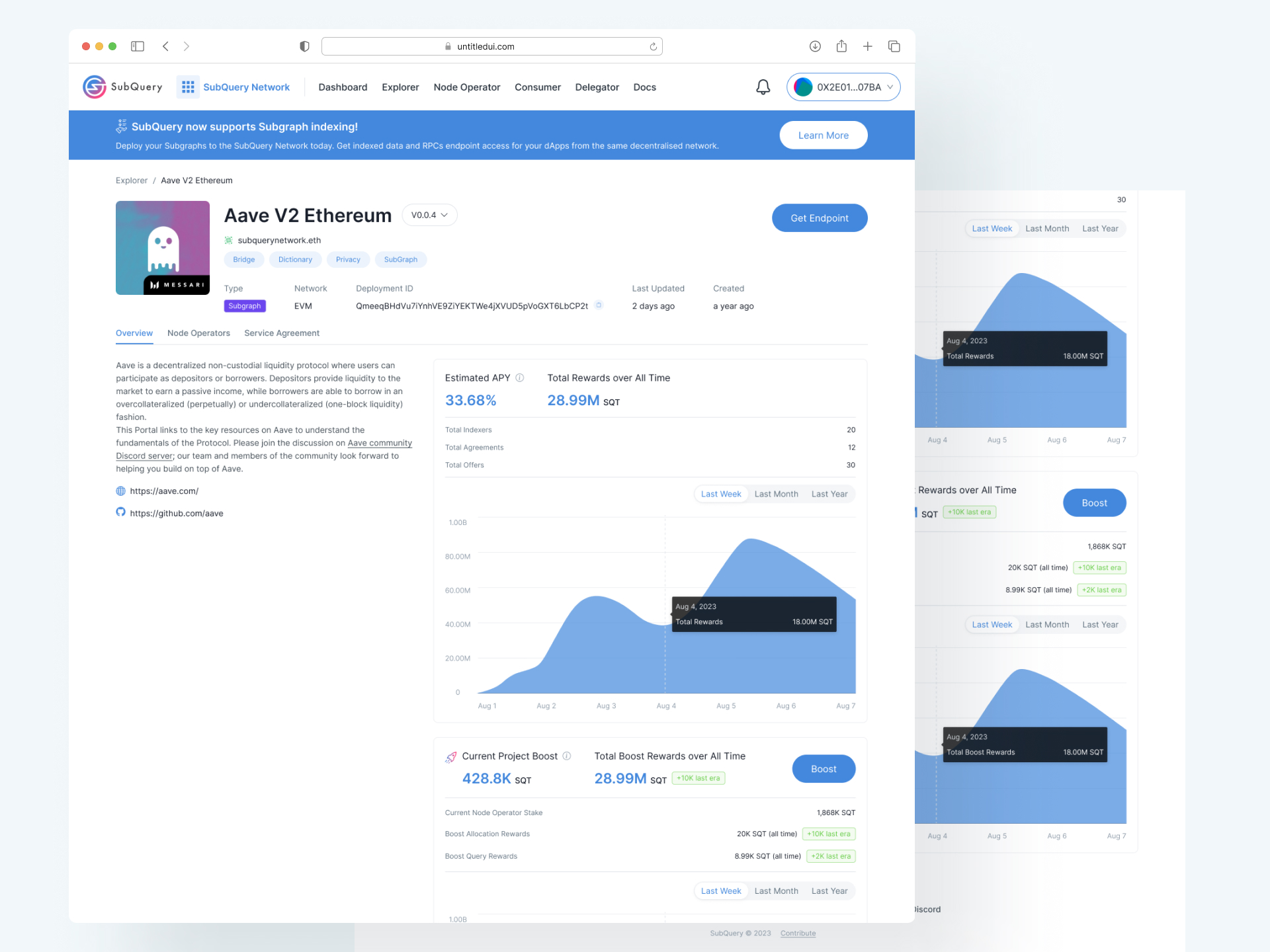Switch to the Node Operators tab
1270x952 pixels.
(x=198, y=333)
